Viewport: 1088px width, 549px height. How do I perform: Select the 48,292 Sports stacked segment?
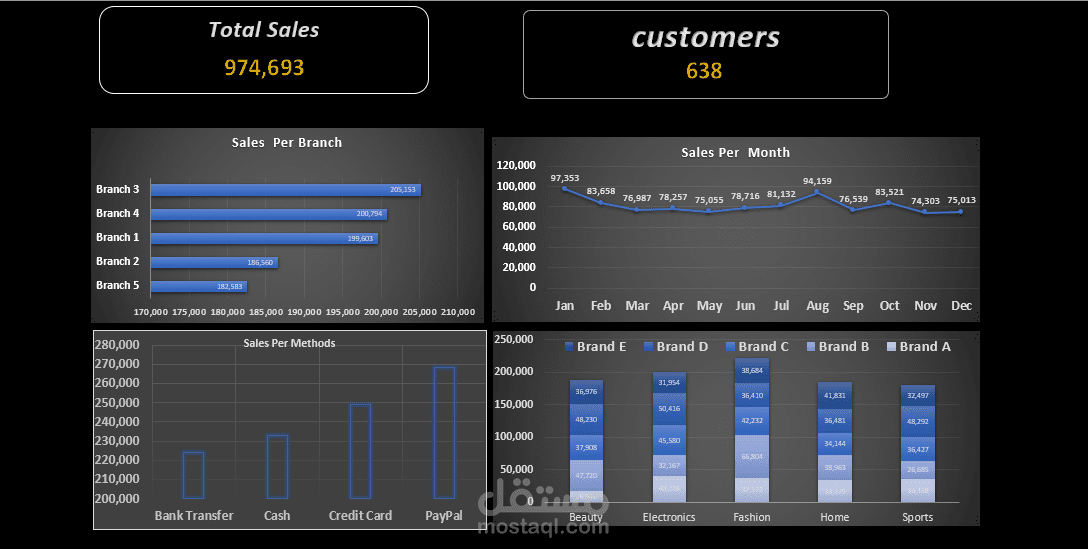[x=917, y=421]
